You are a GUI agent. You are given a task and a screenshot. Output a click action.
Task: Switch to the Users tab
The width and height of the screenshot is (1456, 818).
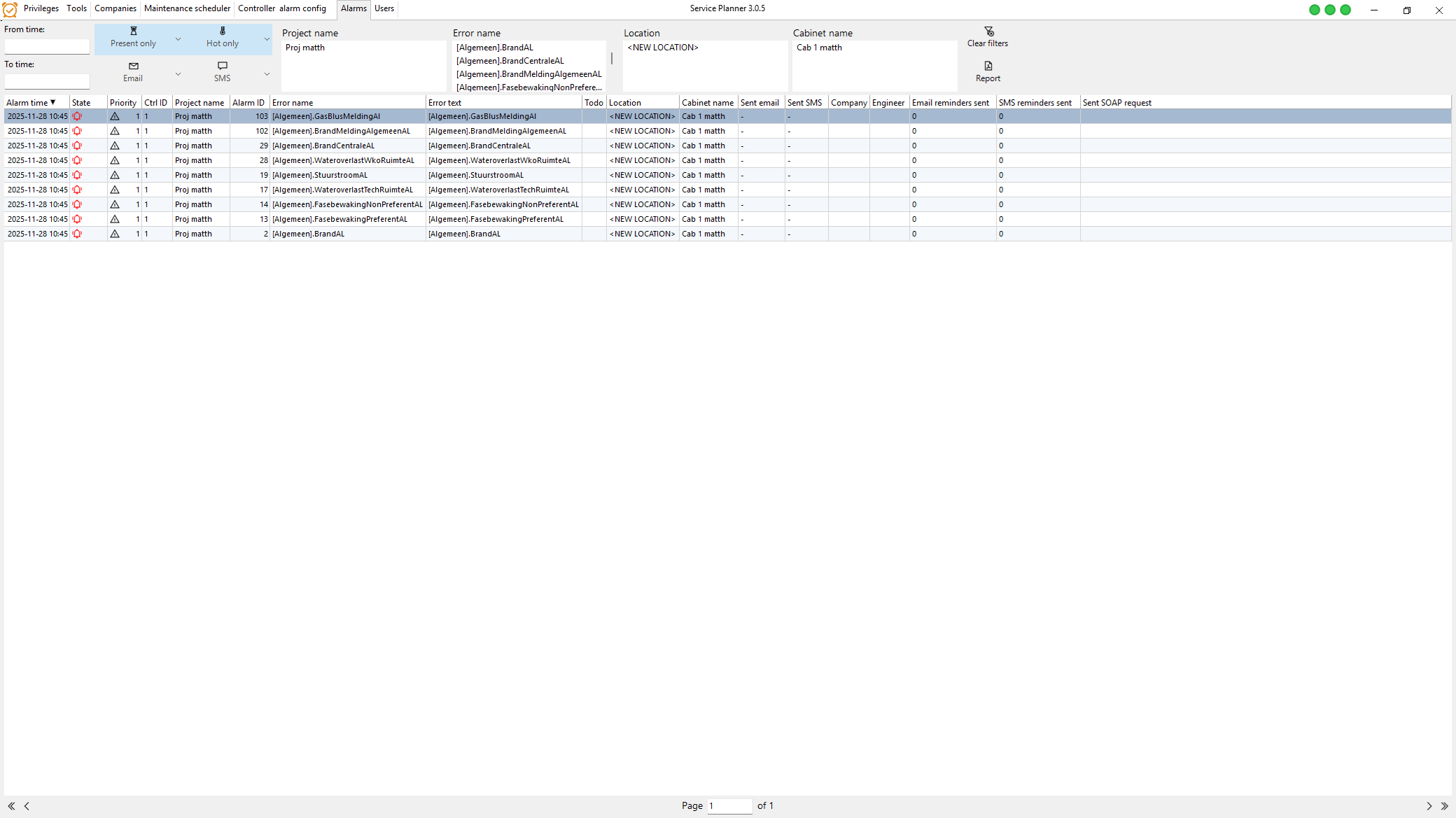coord(384,8)
